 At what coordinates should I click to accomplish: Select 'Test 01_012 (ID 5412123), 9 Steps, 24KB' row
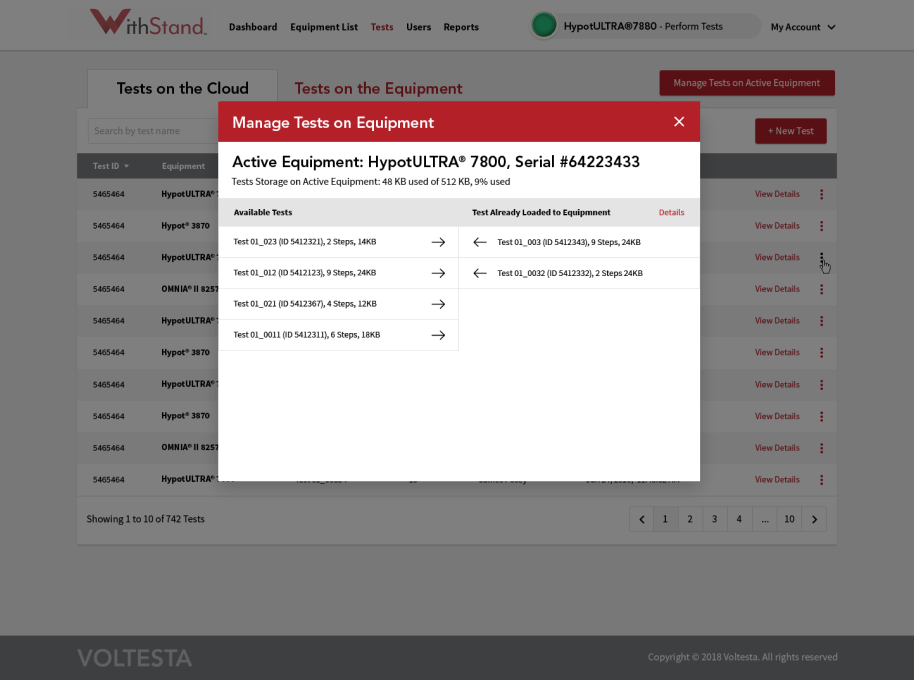338,273
